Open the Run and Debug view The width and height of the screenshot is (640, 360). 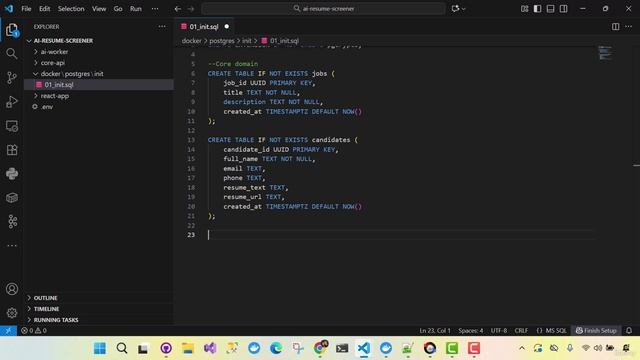pos(12,102)
